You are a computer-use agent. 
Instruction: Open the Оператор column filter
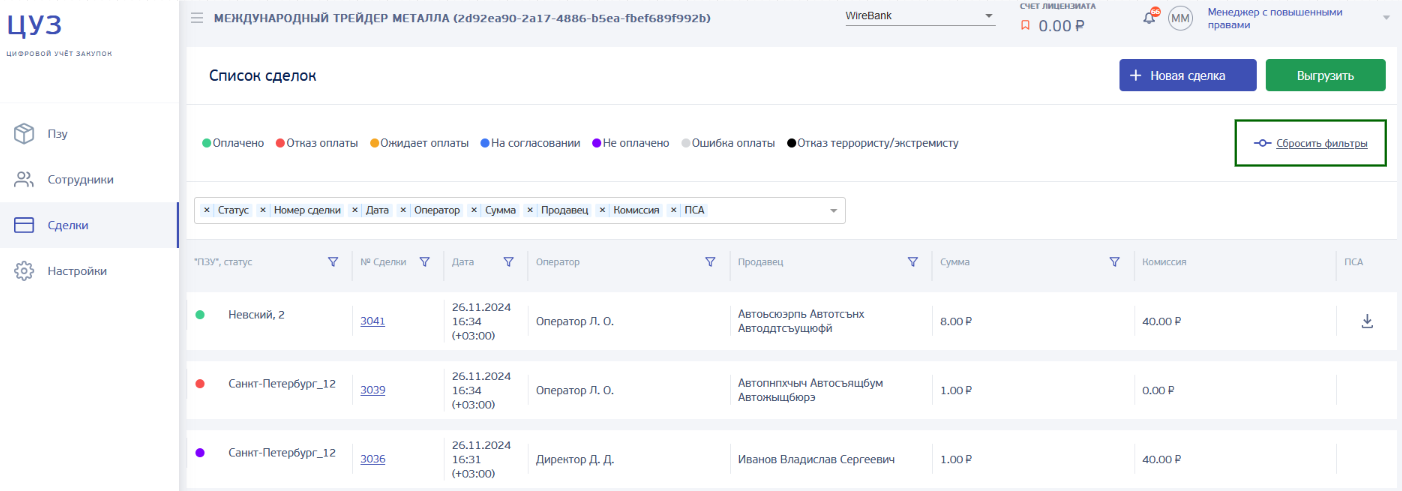pos(710,262)
